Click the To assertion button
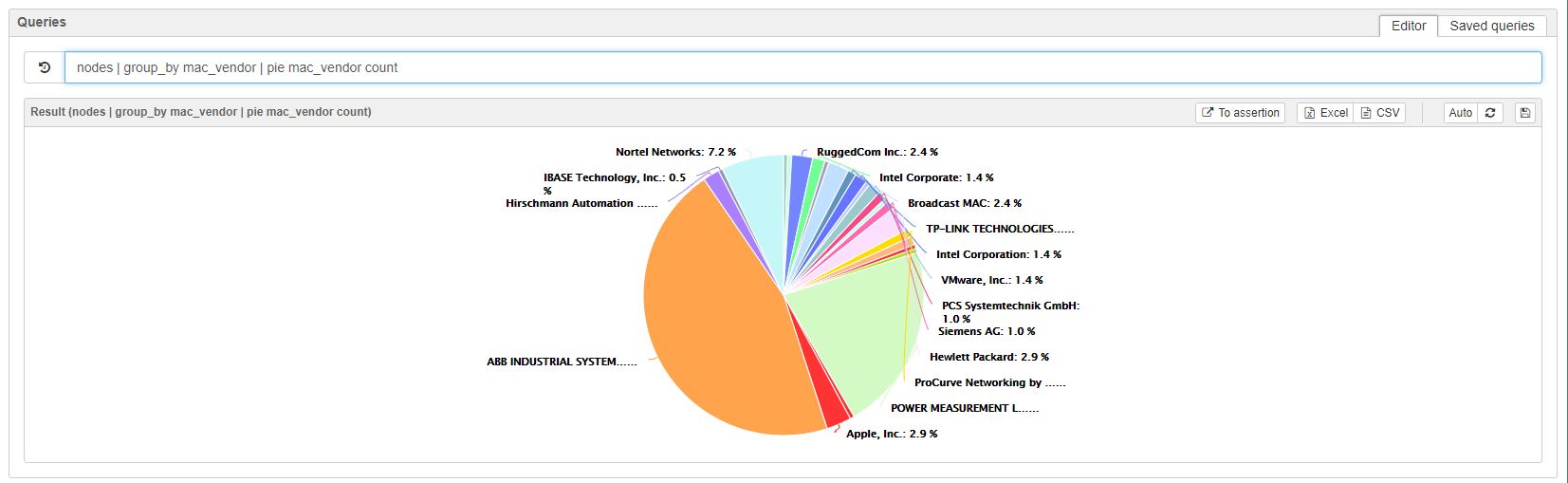The height and width of the screenshot is (483, 1568). (x=1241, y=113)
